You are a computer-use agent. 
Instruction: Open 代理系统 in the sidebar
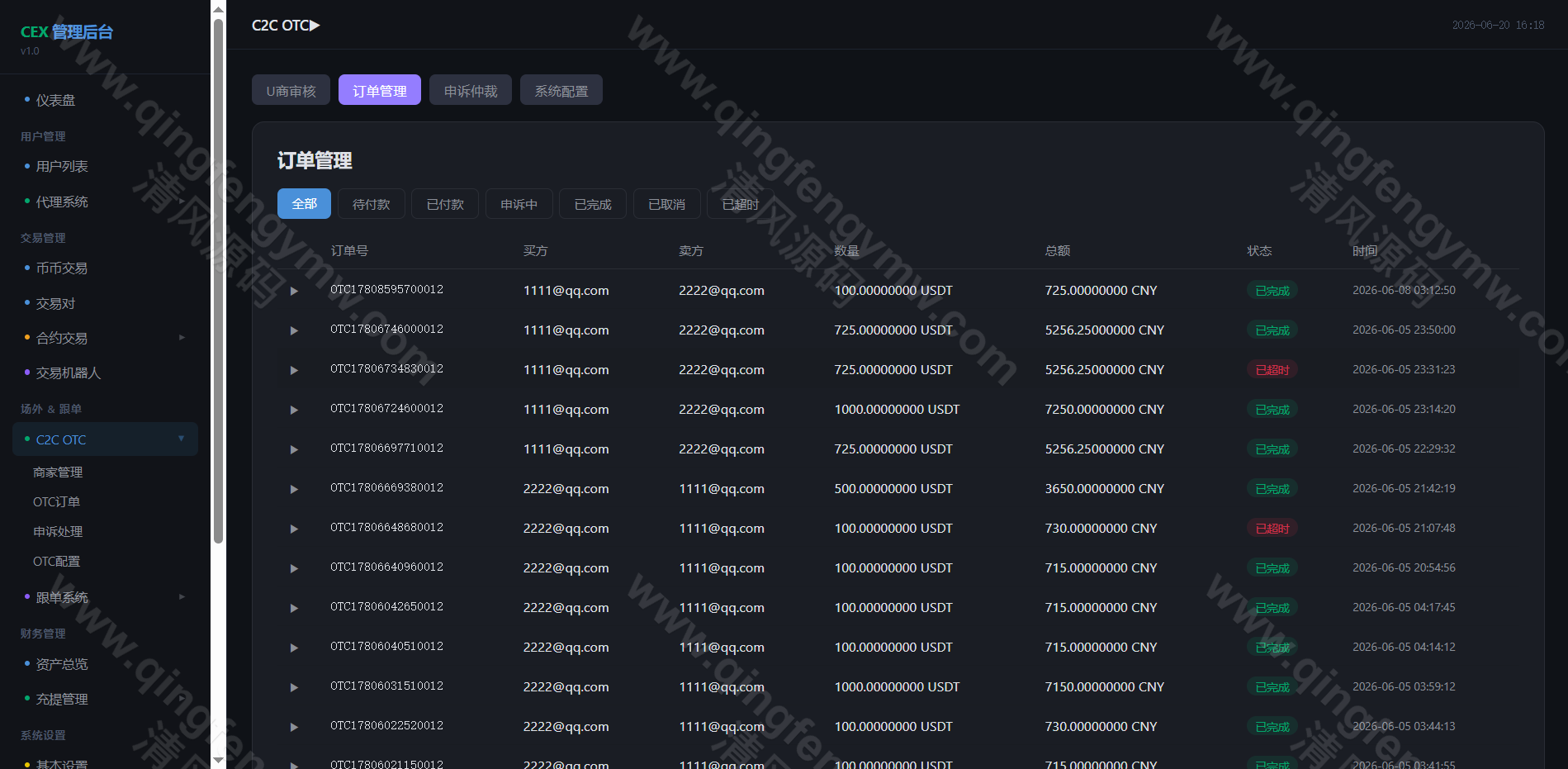105,202
